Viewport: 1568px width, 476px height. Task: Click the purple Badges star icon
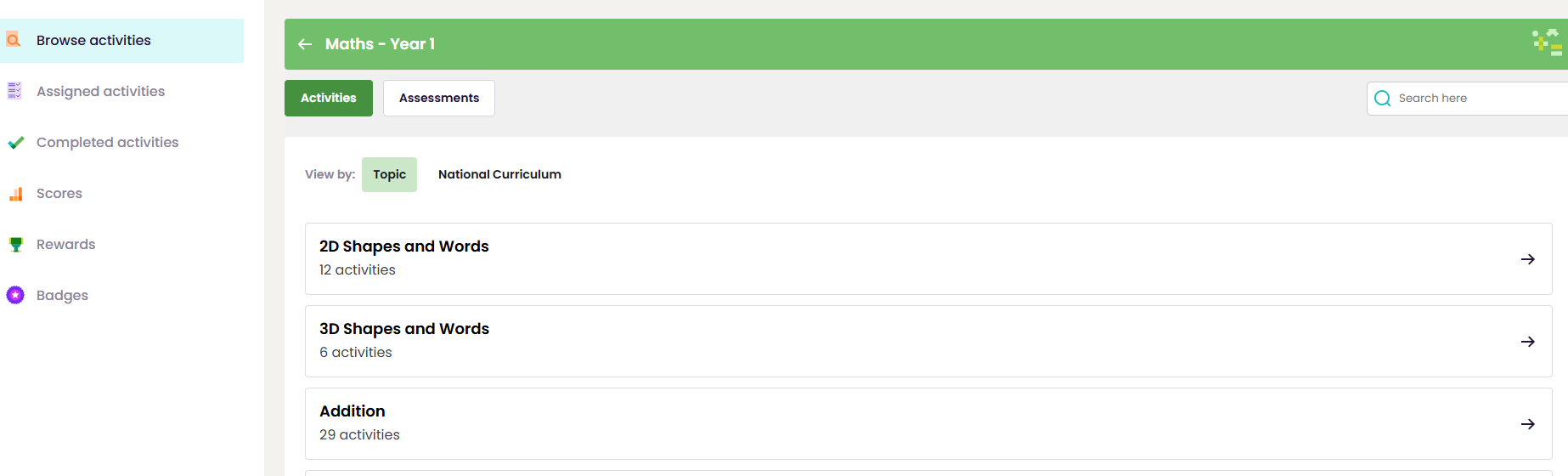[x=15, y=295]
